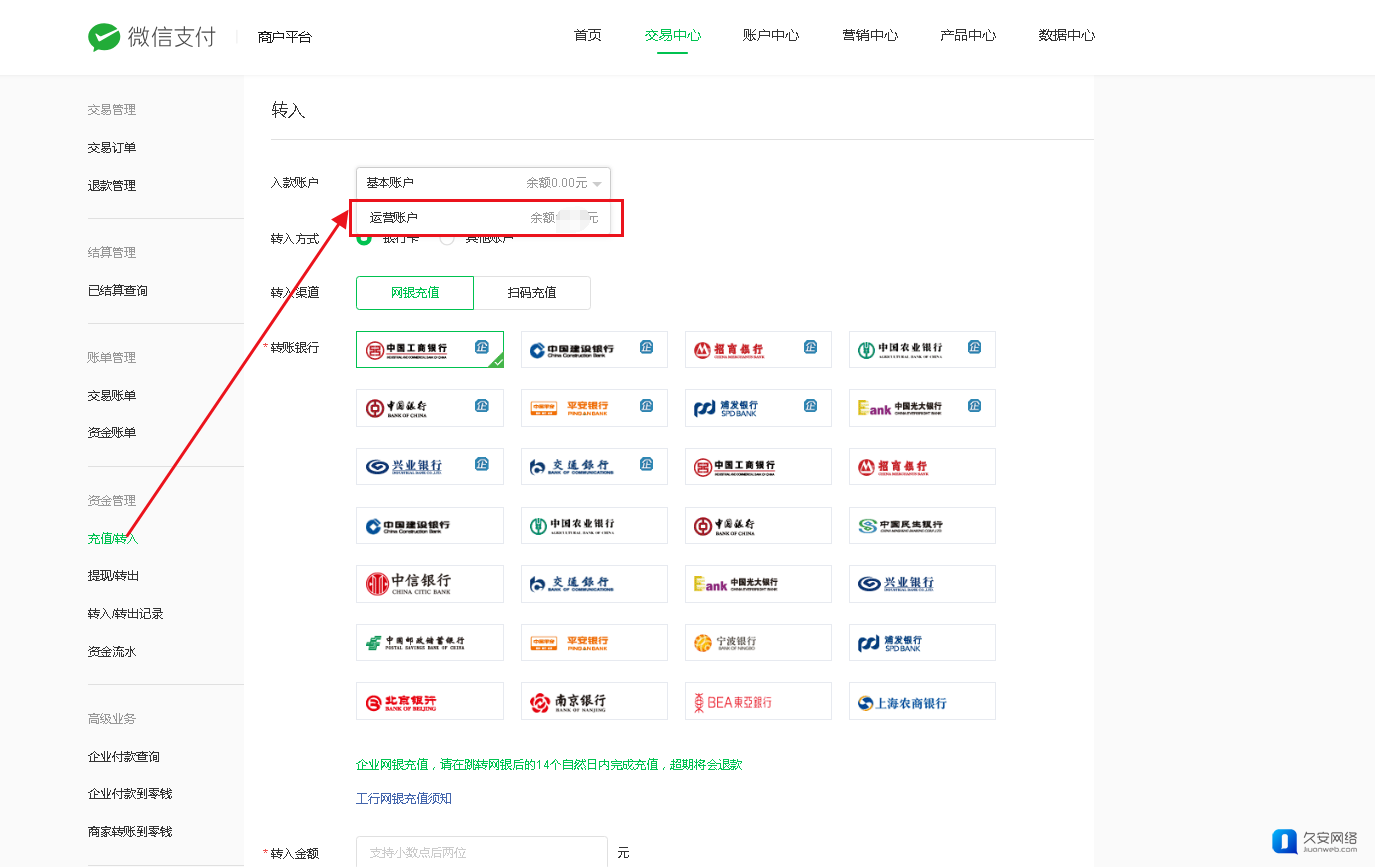The image size is (1375, 867).
Task: Select personal 中国工商银行 without 企 badge
Action: 758,466
